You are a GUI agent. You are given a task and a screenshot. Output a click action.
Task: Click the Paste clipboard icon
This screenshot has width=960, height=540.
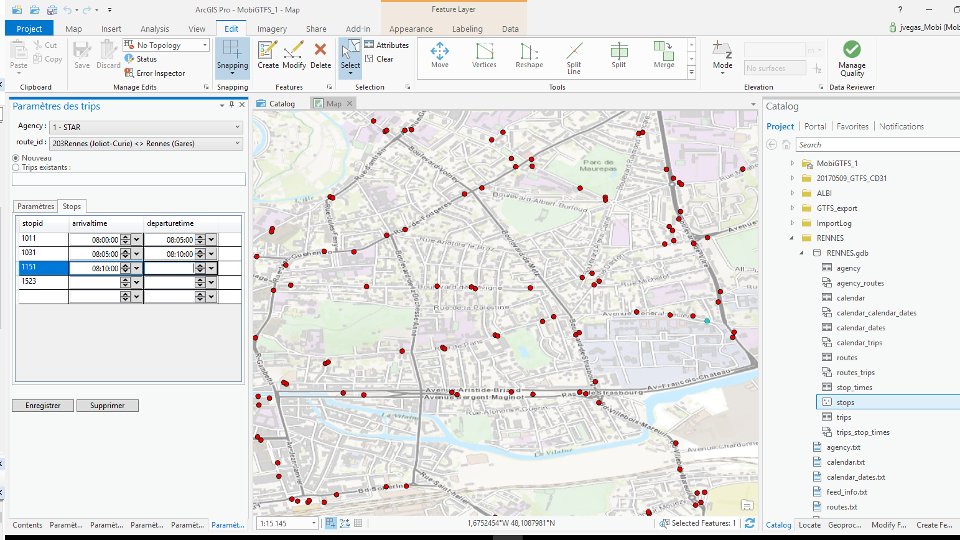click(18, 55)
